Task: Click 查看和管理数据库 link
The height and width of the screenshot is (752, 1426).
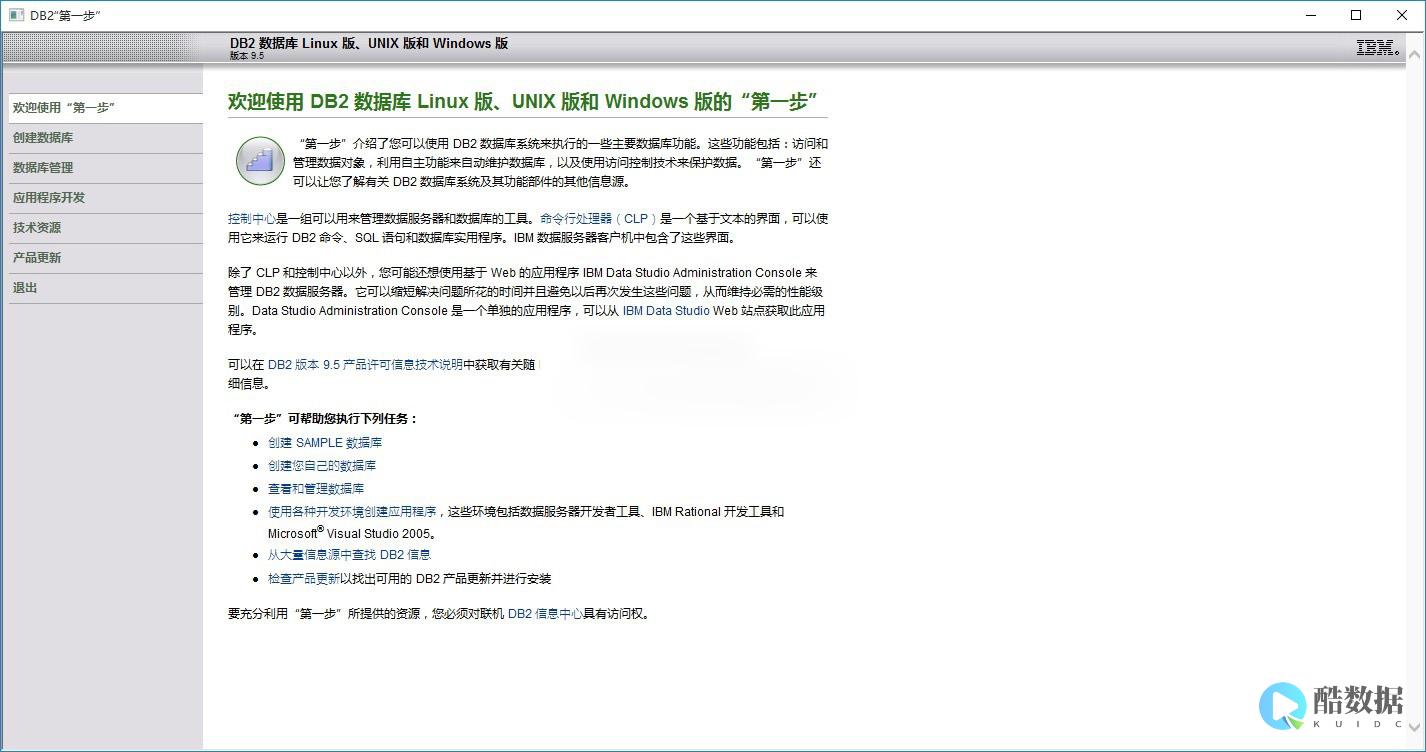Action: pyautogui.click(x=316, y=489)
